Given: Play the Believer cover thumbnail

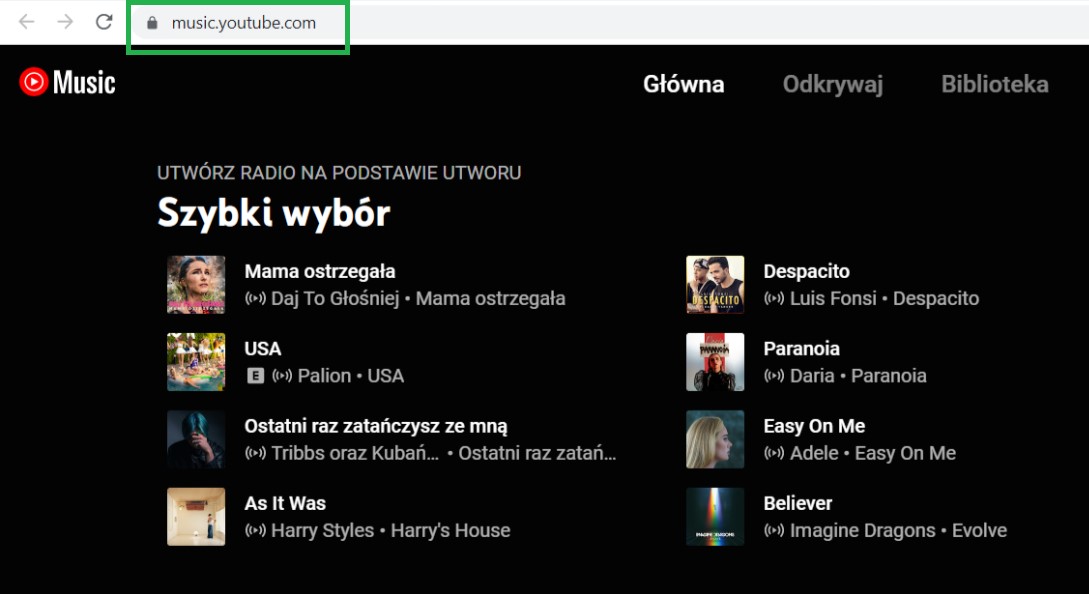Looking at the screenshot, I should click(x=715, y=516).
